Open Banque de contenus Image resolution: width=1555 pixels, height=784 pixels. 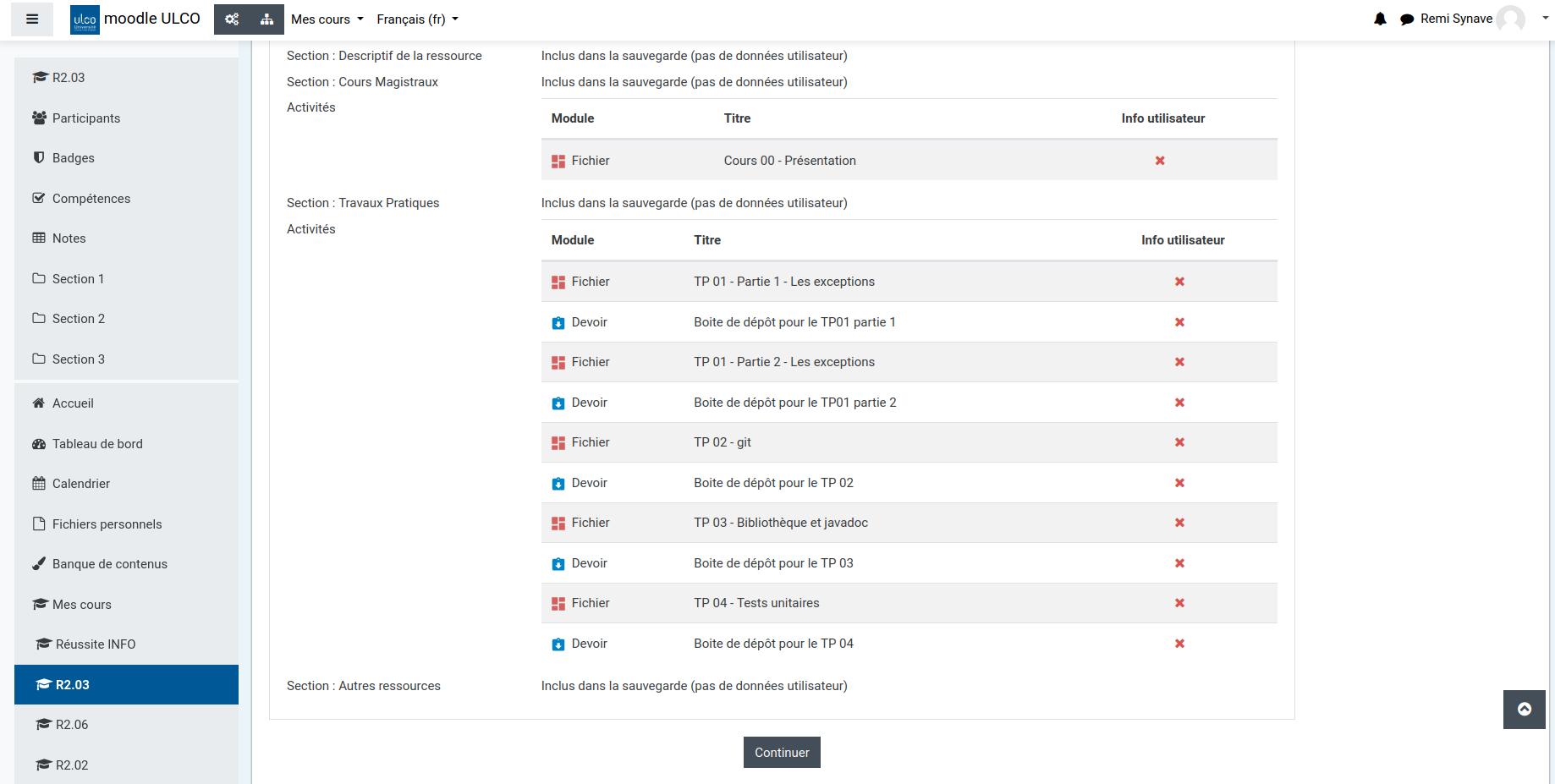(x=109, y=564)
